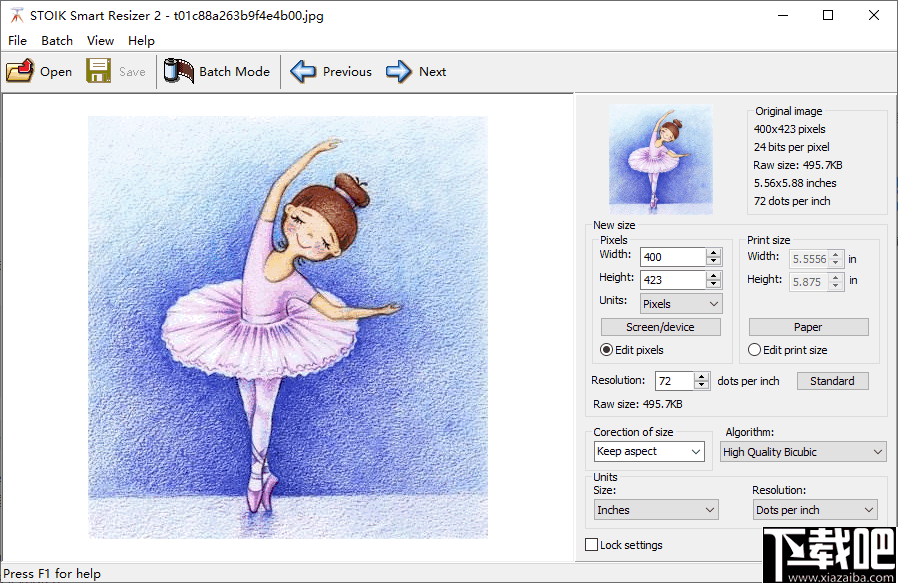This screenshot has width=898, height=583.
Task: Select the Edit print size radio button
Action: 755,350
